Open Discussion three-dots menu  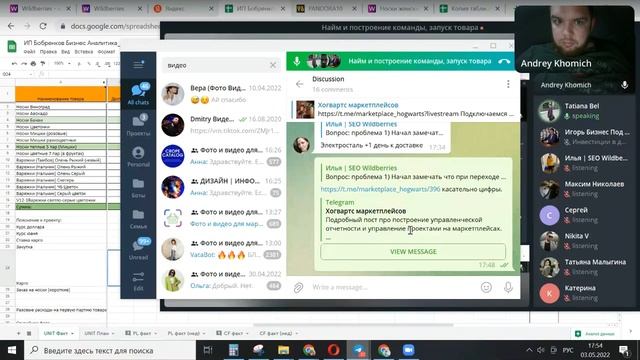pos(508,84)
